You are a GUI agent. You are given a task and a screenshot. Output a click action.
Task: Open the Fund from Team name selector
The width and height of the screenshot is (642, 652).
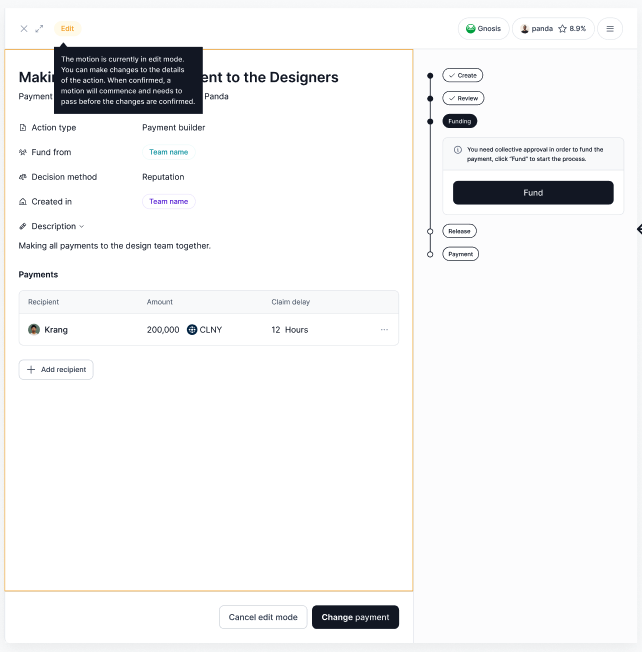pos(169,152)
